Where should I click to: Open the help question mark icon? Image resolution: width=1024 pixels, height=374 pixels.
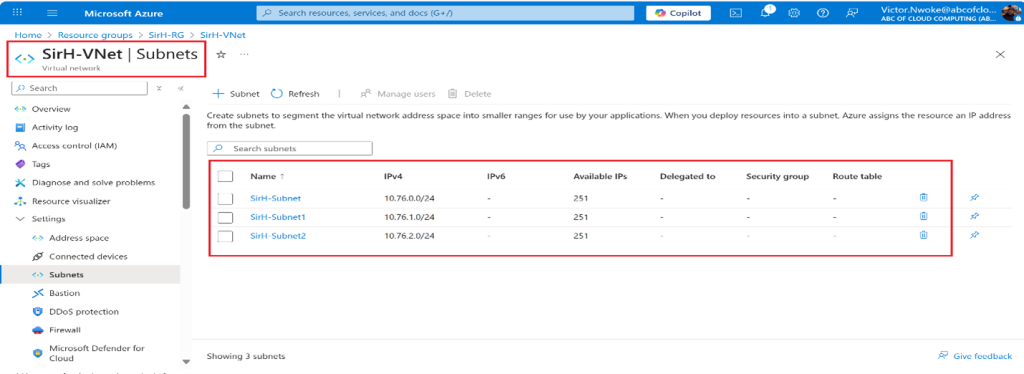click(x=823, y=13)
